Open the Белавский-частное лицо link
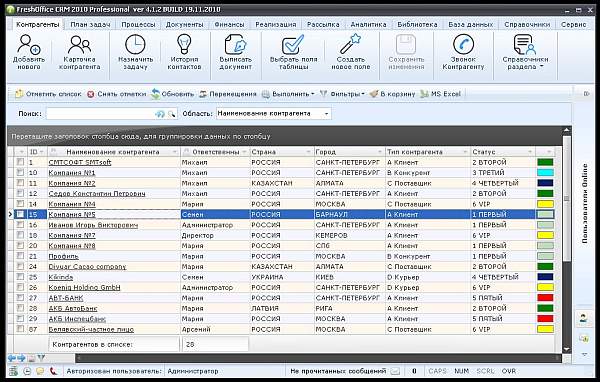Viewport: 600px width, 382px height. [91, 329]
